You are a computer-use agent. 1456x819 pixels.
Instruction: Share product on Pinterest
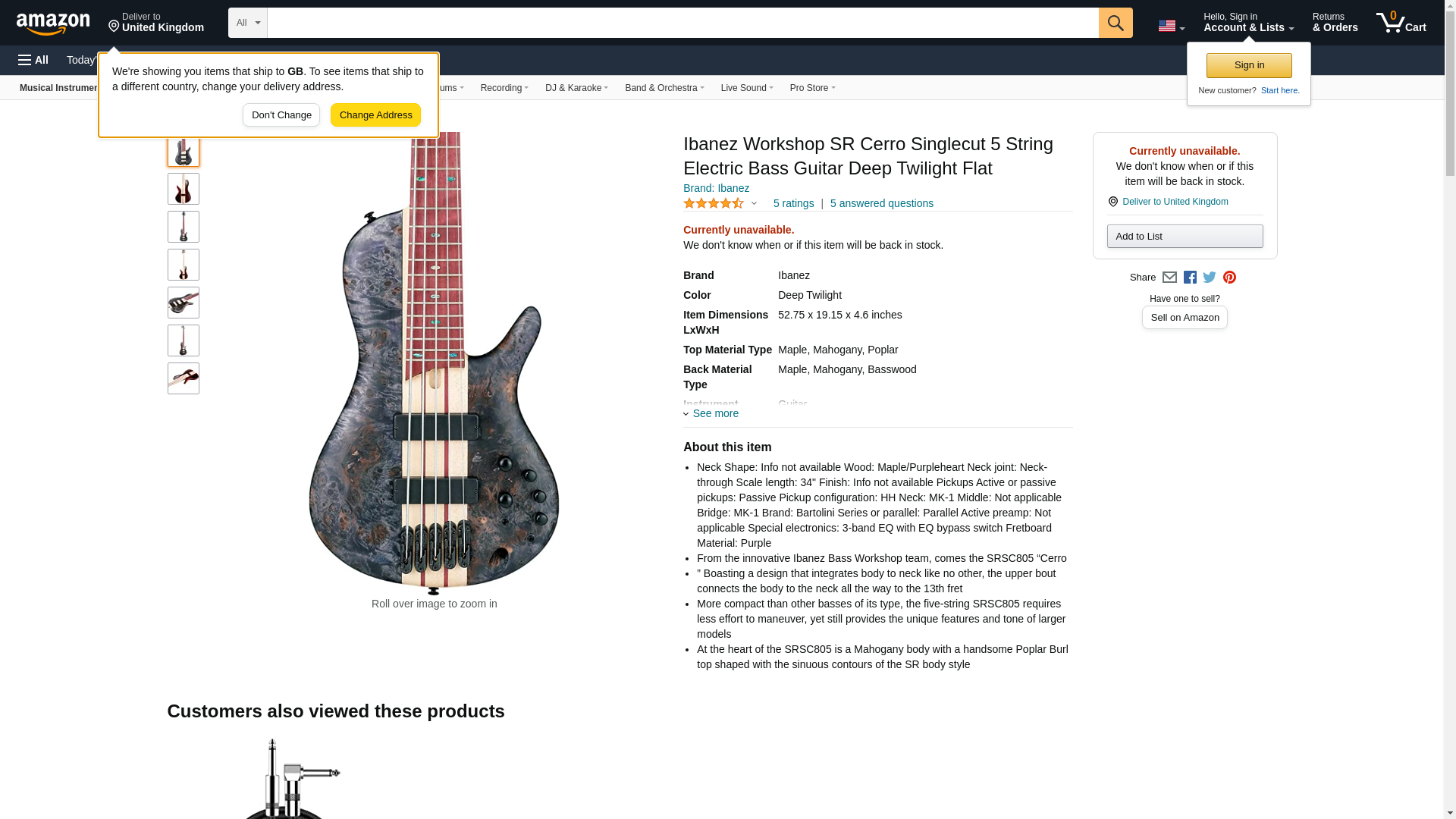[1229, 278]
